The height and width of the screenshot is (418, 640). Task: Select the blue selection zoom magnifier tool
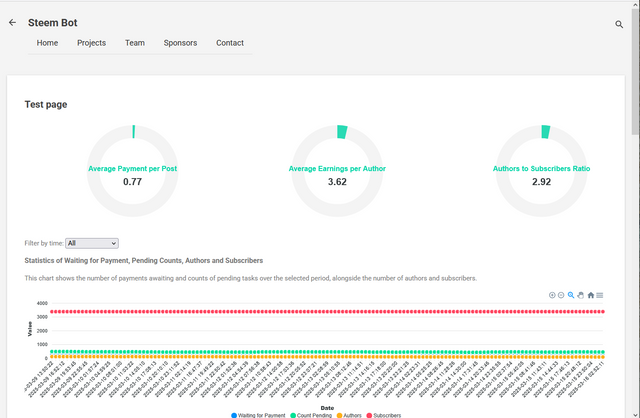[571, 295]
